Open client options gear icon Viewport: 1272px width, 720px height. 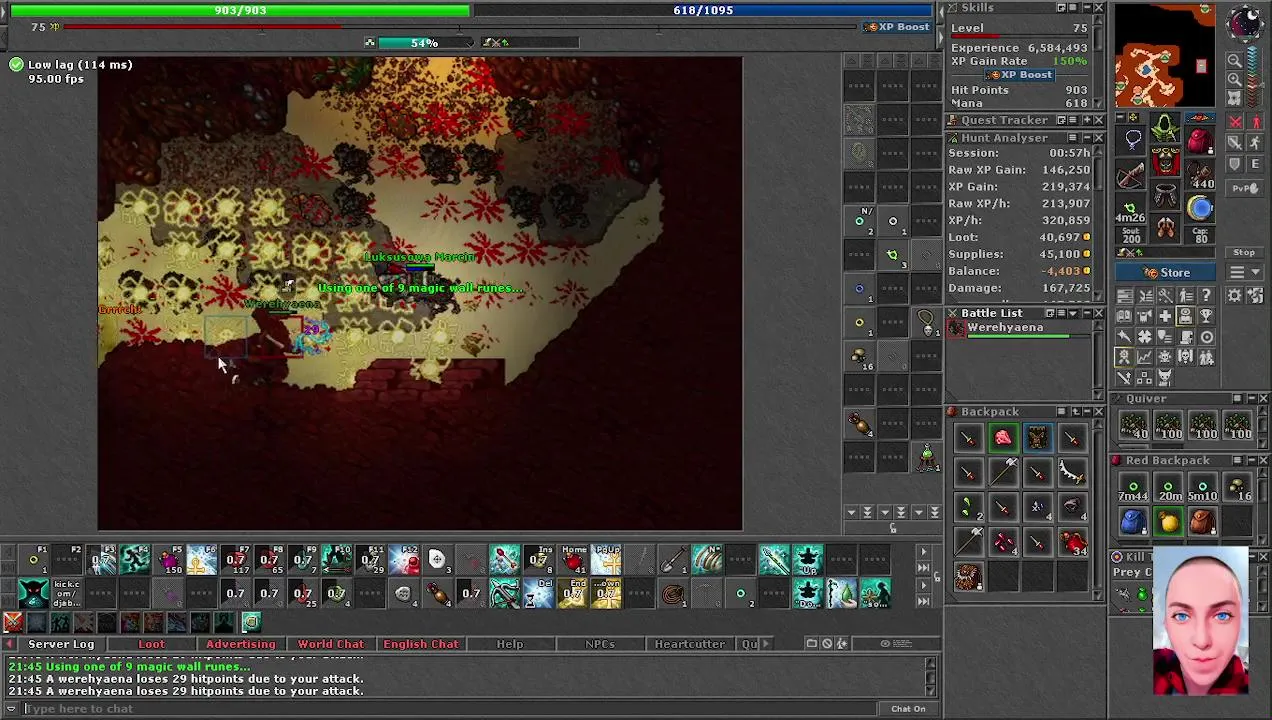click(x=1235, y=295)
